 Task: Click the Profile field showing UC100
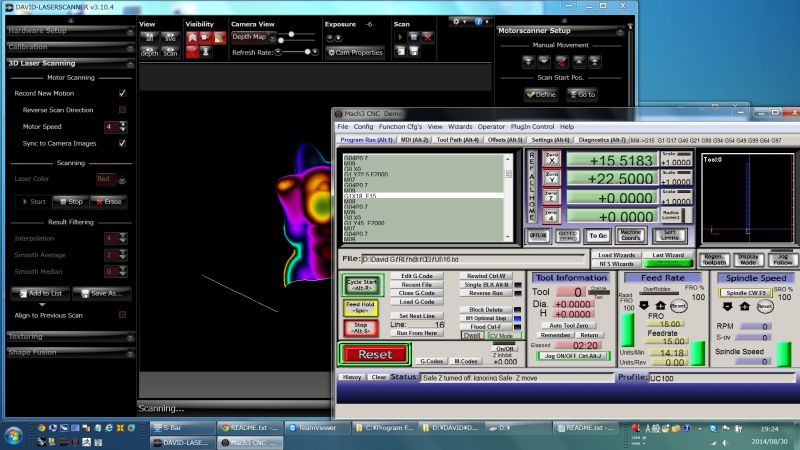click(x=721, y=378)
